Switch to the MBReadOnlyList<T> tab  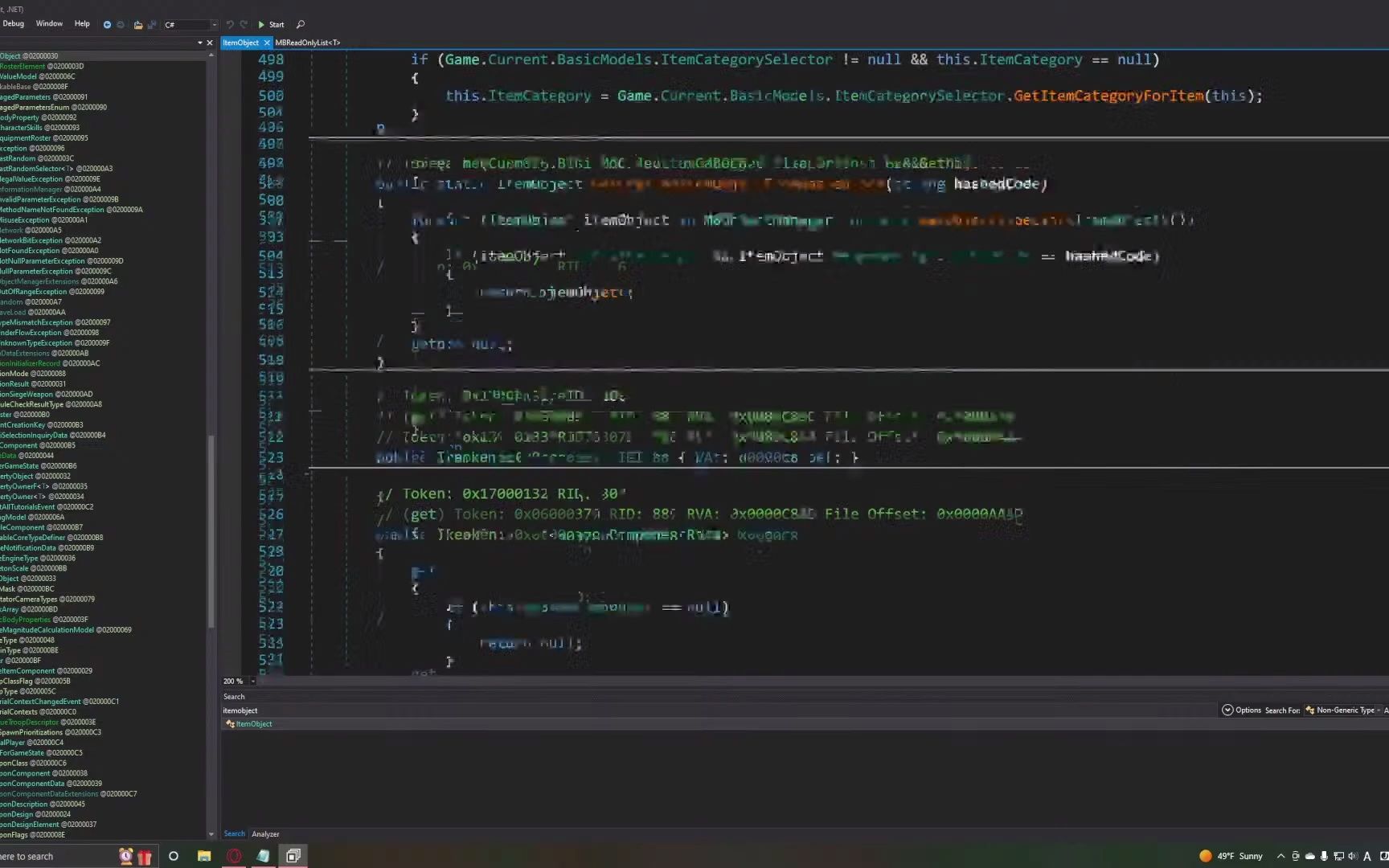click(308, 43)
